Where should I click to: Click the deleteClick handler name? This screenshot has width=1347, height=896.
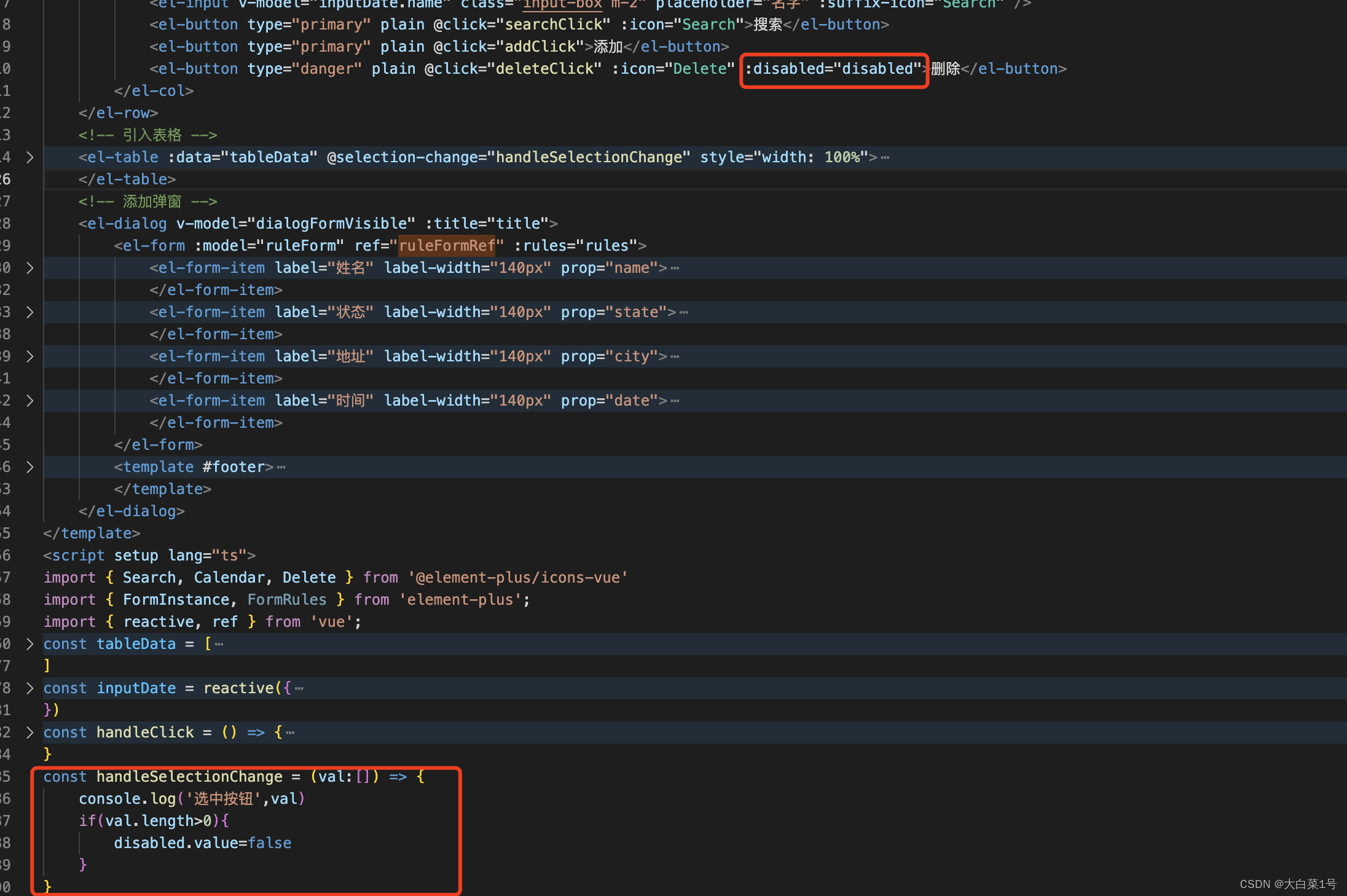544,69
